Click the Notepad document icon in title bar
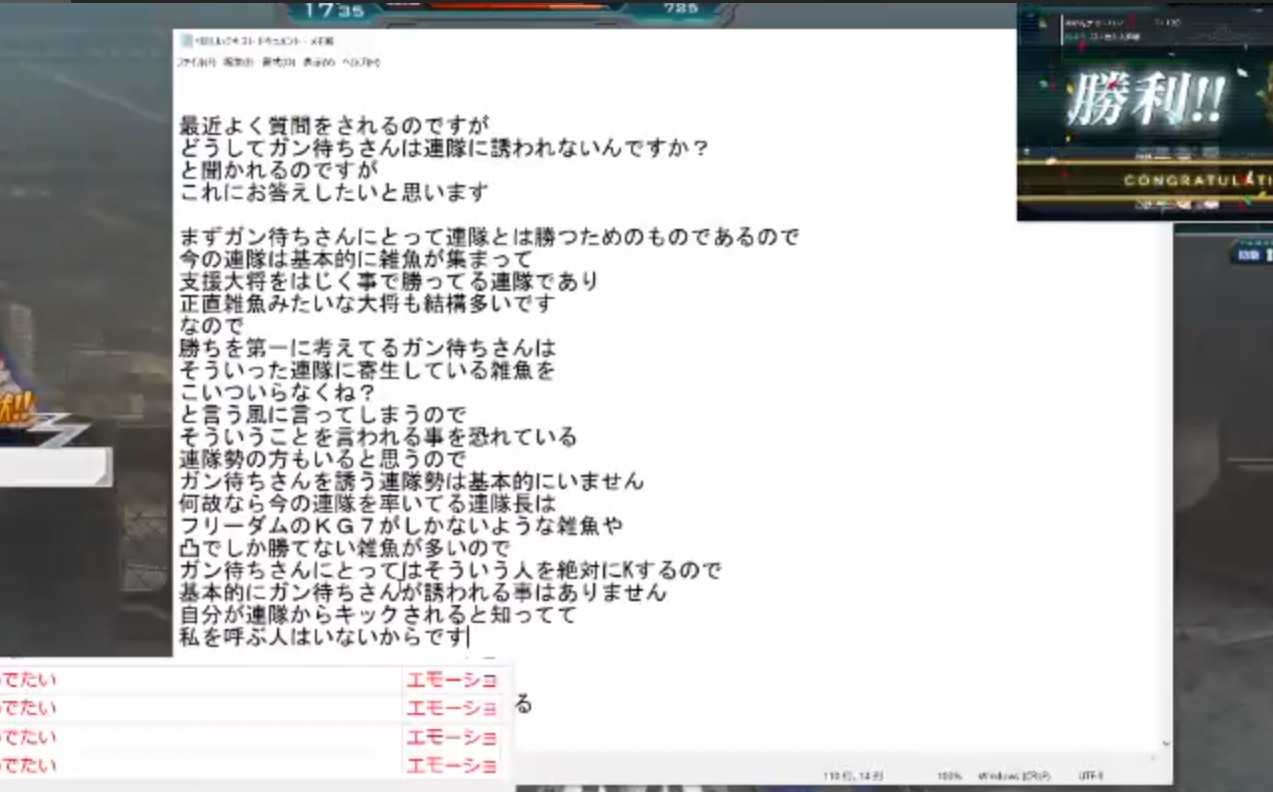 [x=186, y=41]
